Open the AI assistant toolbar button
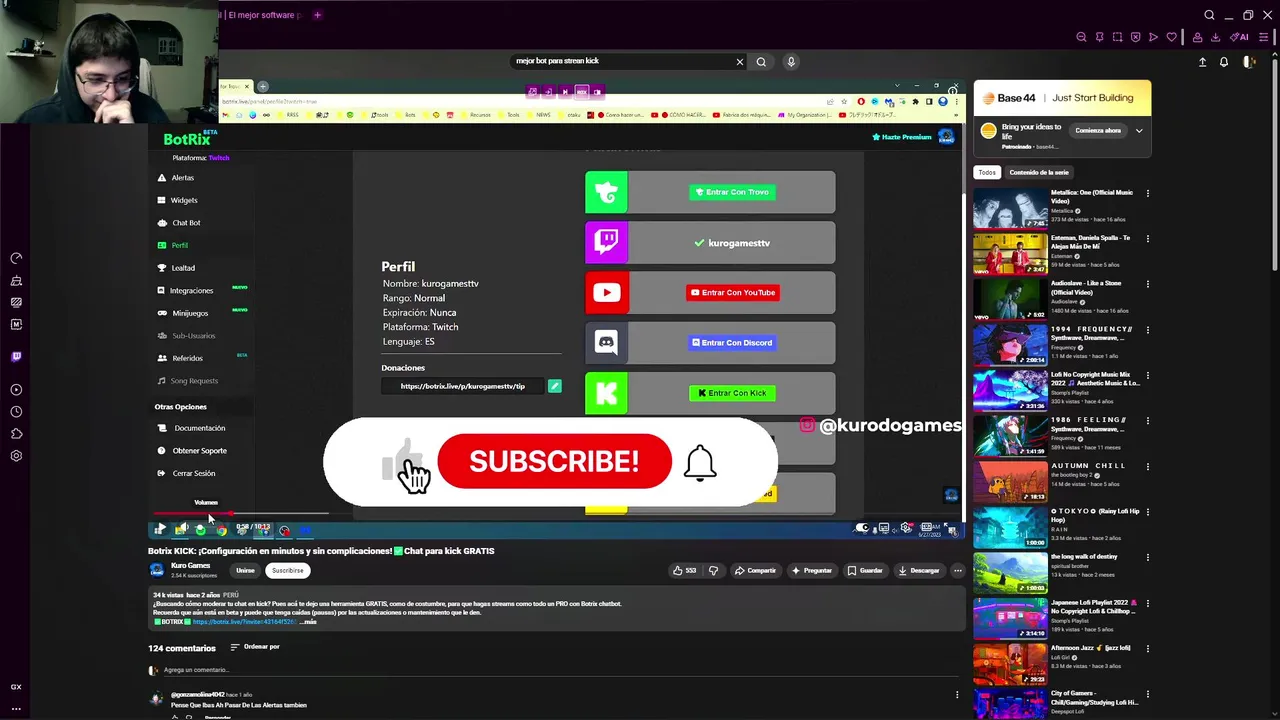Screen dimensions: 1280x720 pos(1240,37)
